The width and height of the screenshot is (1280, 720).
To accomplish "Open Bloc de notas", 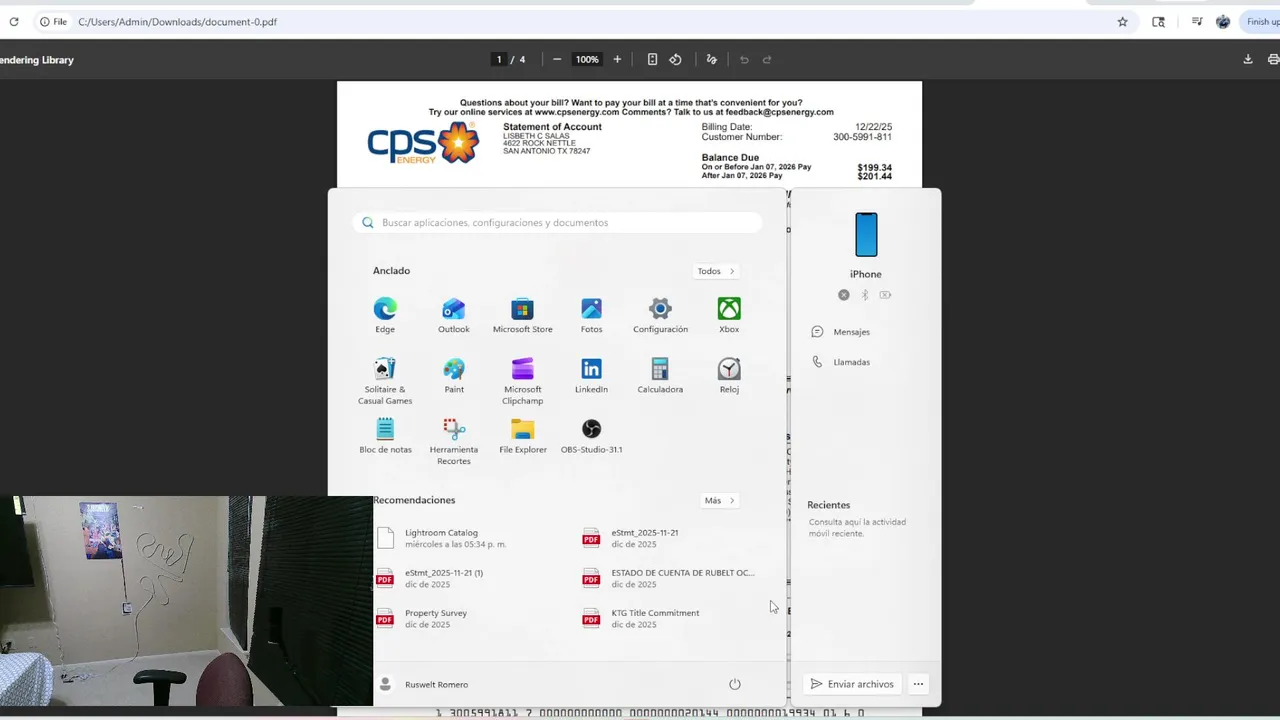I will (x=385, y=435).
